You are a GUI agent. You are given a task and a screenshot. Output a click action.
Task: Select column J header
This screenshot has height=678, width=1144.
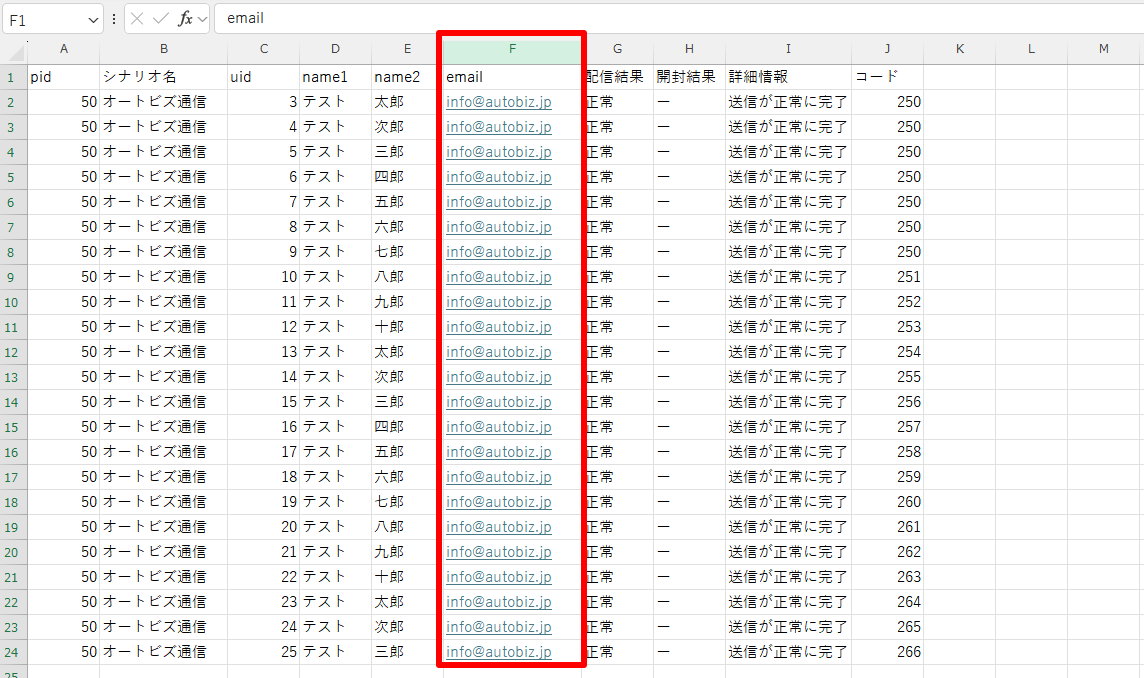point(887,49)
